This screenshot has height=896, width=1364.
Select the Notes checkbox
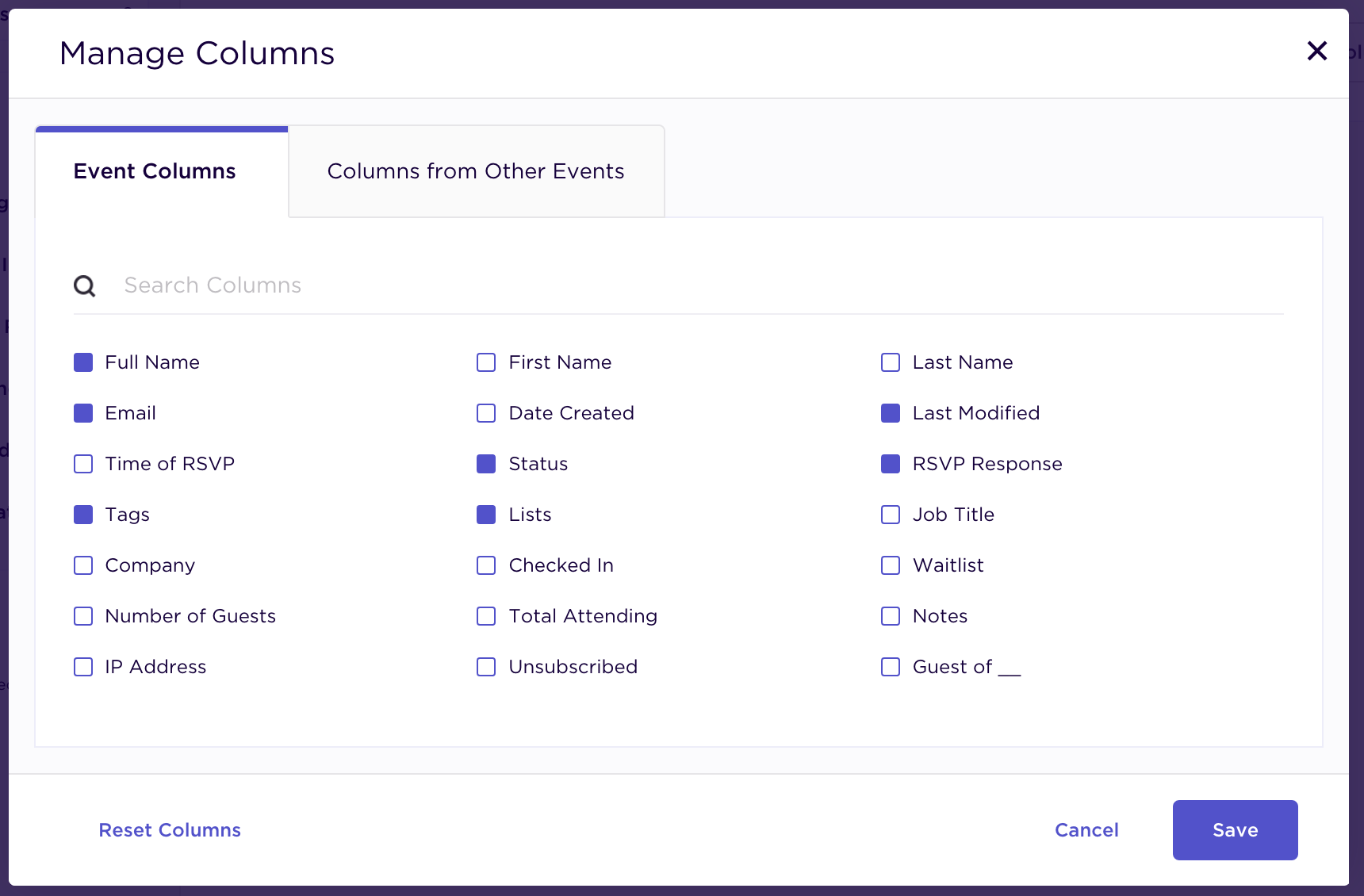891,616
